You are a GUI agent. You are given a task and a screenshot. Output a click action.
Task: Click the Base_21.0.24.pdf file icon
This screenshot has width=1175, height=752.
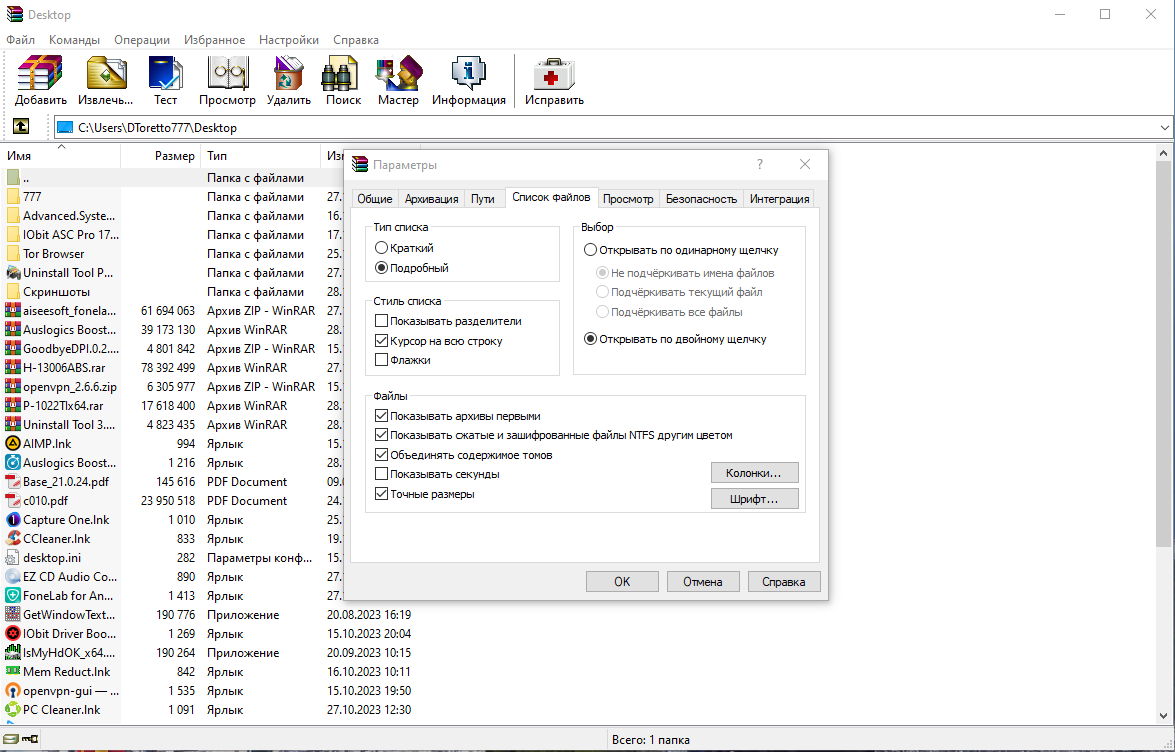[13, 482]
